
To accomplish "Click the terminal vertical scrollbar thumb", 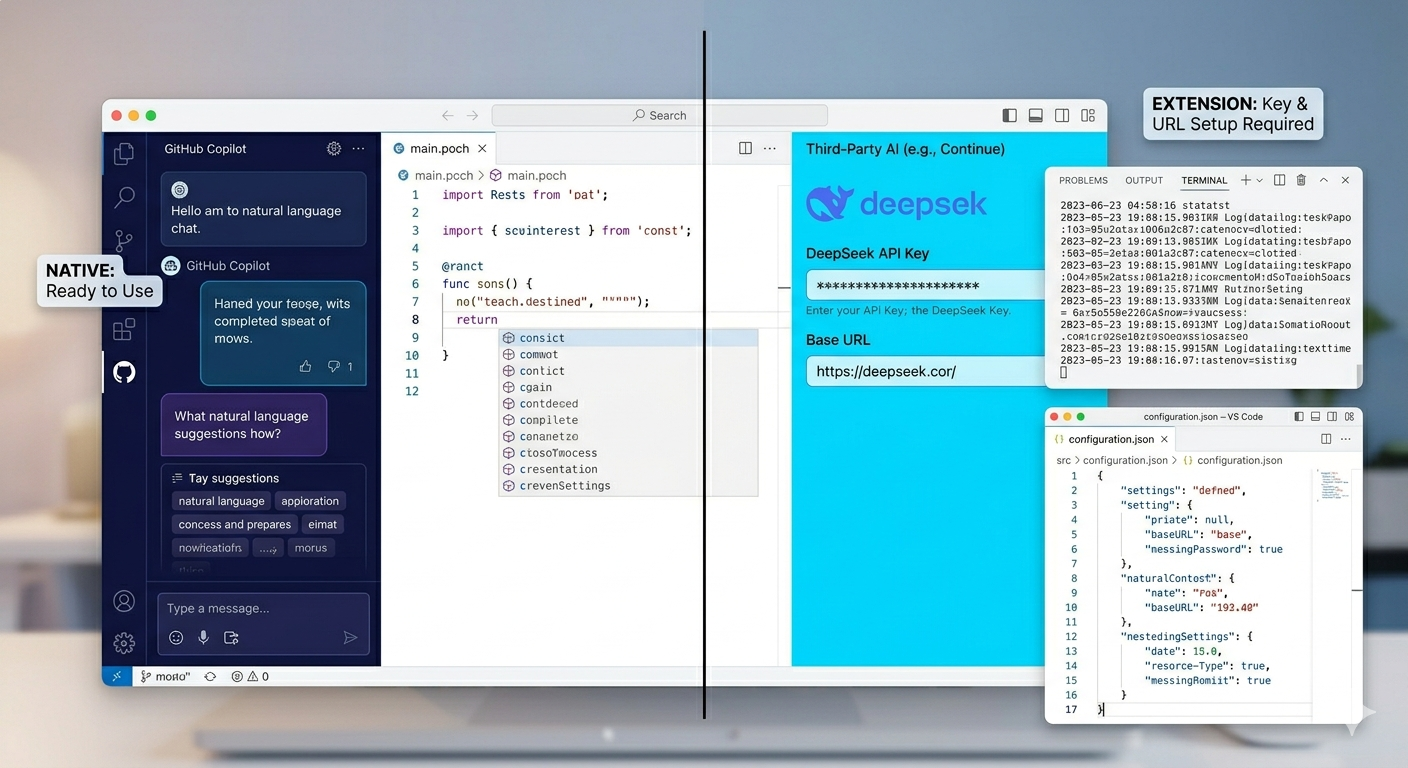I will (1358, 375).
